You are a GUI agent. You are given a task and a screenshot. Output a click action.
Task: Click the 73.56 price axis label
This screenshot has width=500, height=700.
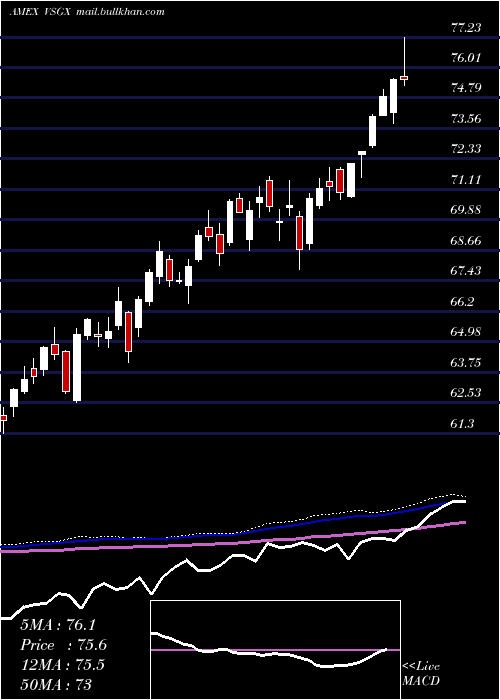tap(466, 119)
